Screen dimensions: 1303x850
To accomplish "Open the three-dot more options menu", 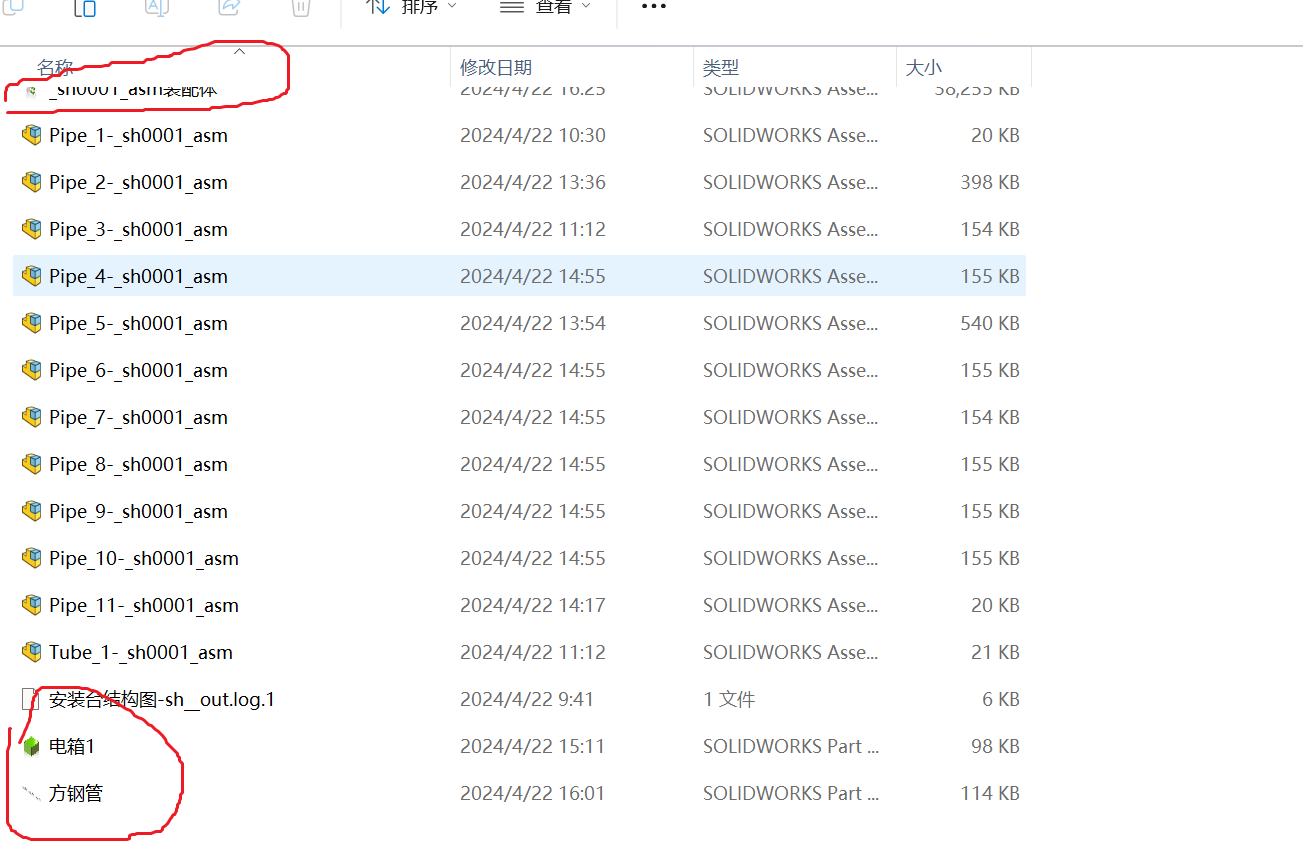I will click(653, 7).
